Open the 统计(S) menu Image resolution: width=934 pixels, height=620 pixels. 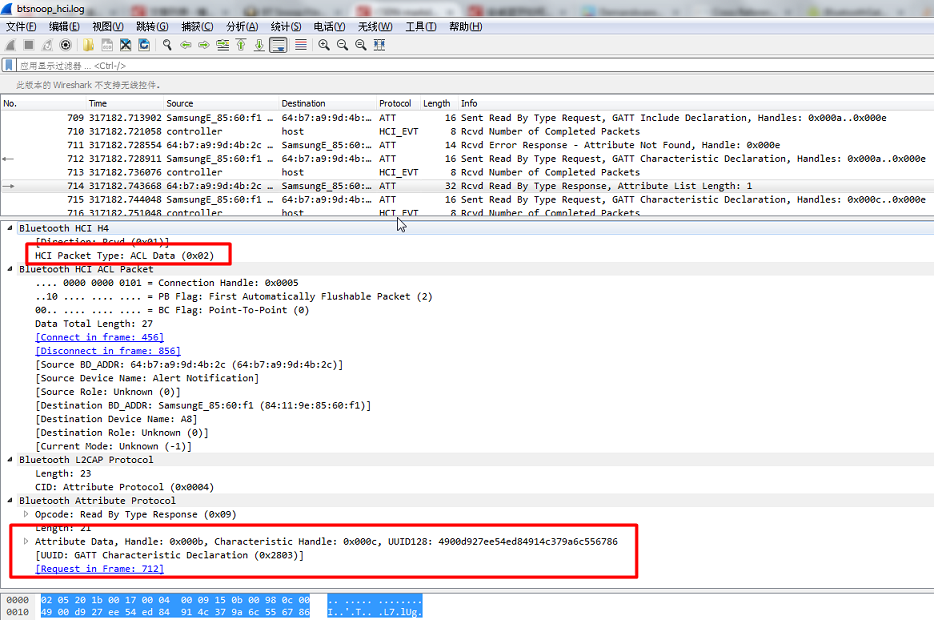tap(286, 26)
